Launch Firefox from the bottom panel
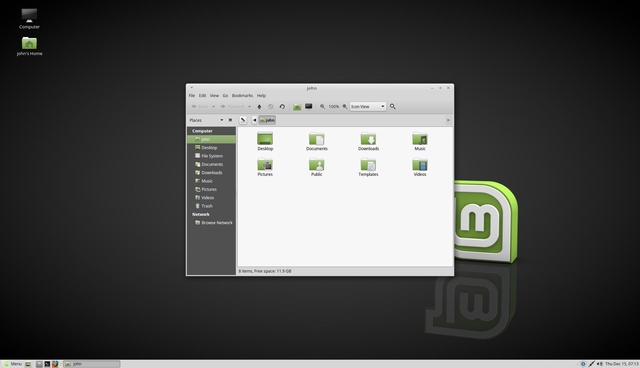The height and width of the screenshot is (368, 640). (x=55, y=364)
